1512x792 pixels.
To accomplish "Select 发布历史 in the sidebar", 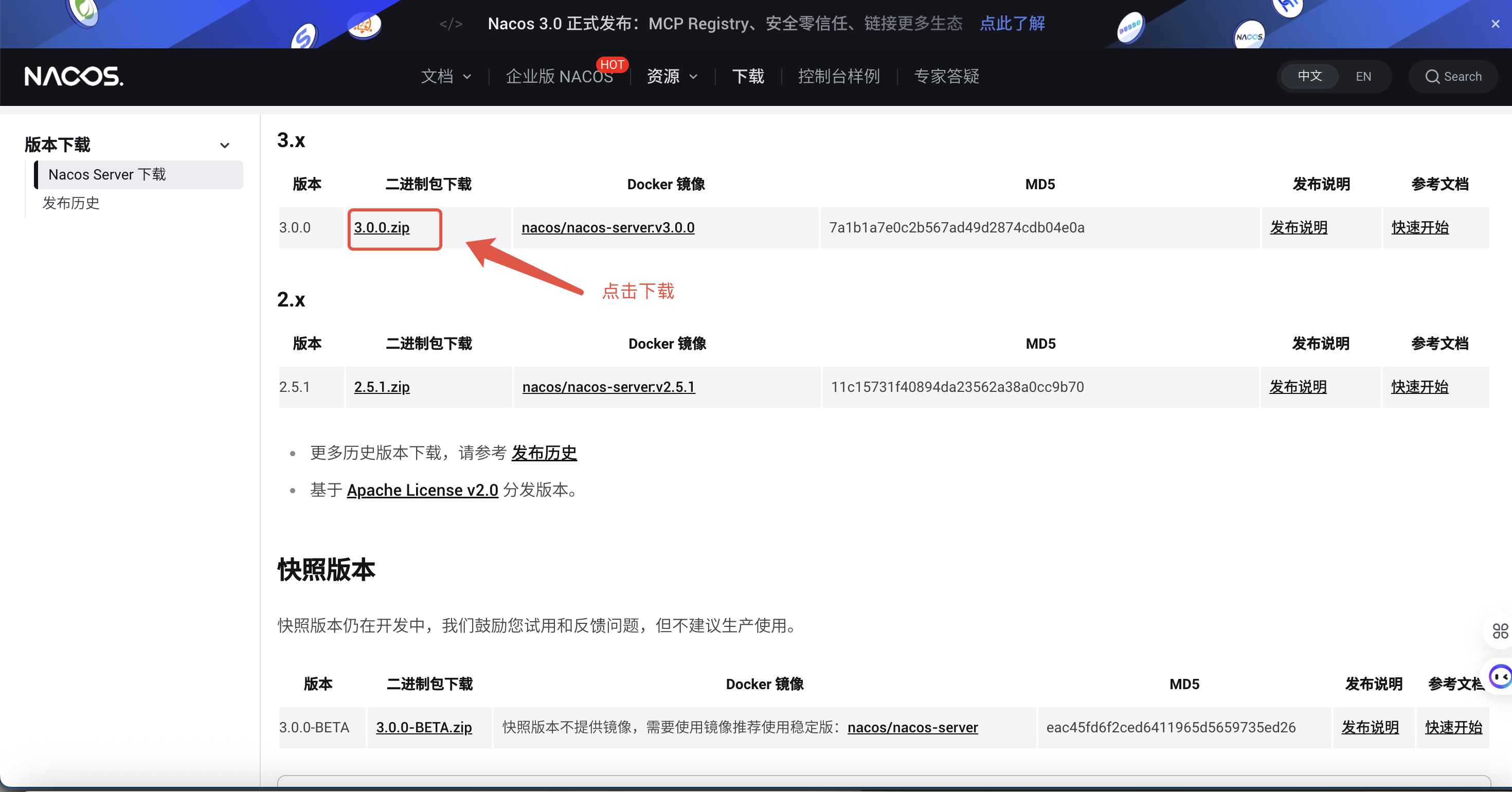I will 71,203.
